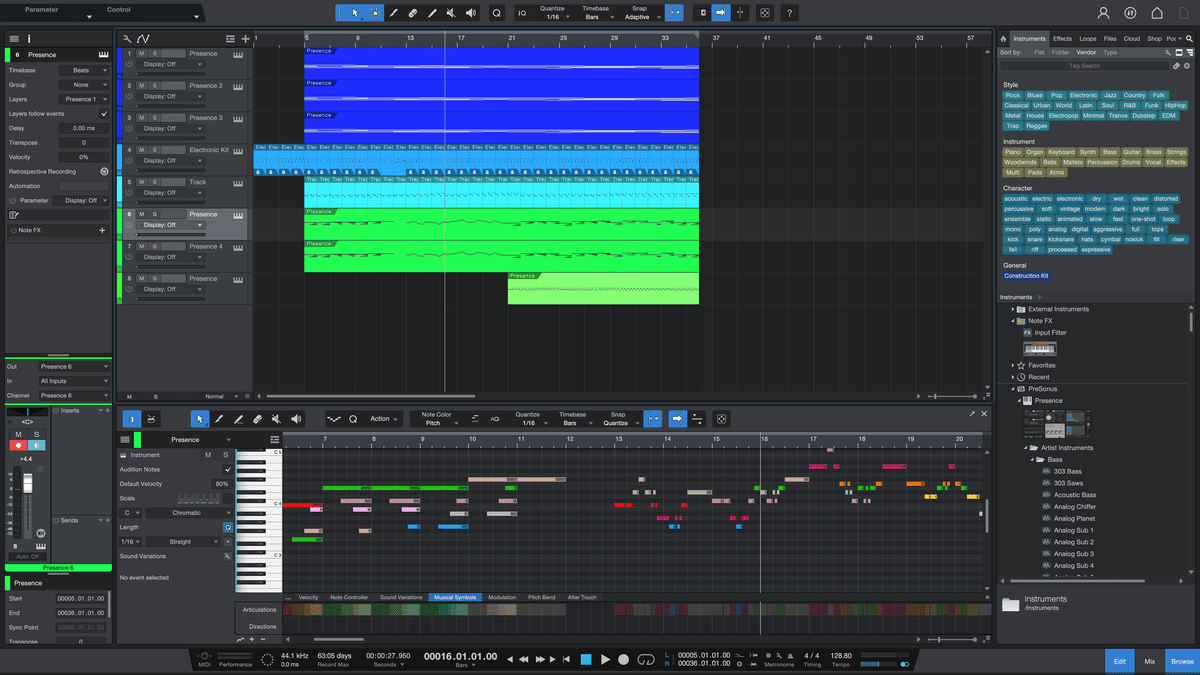Switch to the Velocity lane tab
1200x675 pixels.
click(308, 597)
